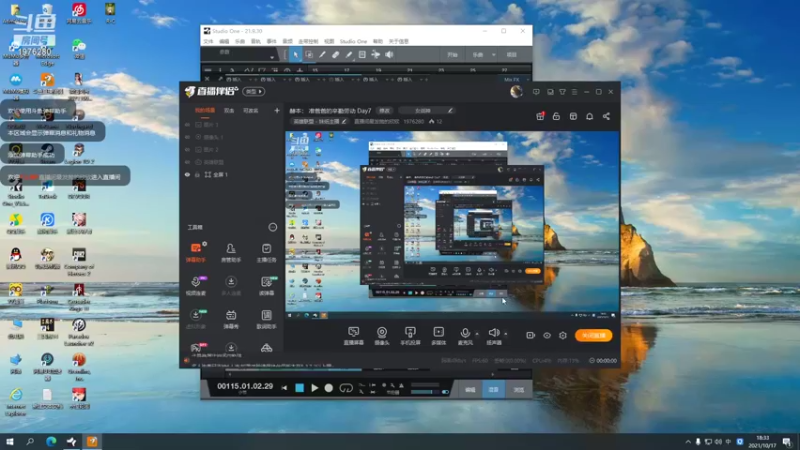Screen dimensions: 800x450
Task: Open the type pill beside the app logo
Action: click(x=254, y=91)
